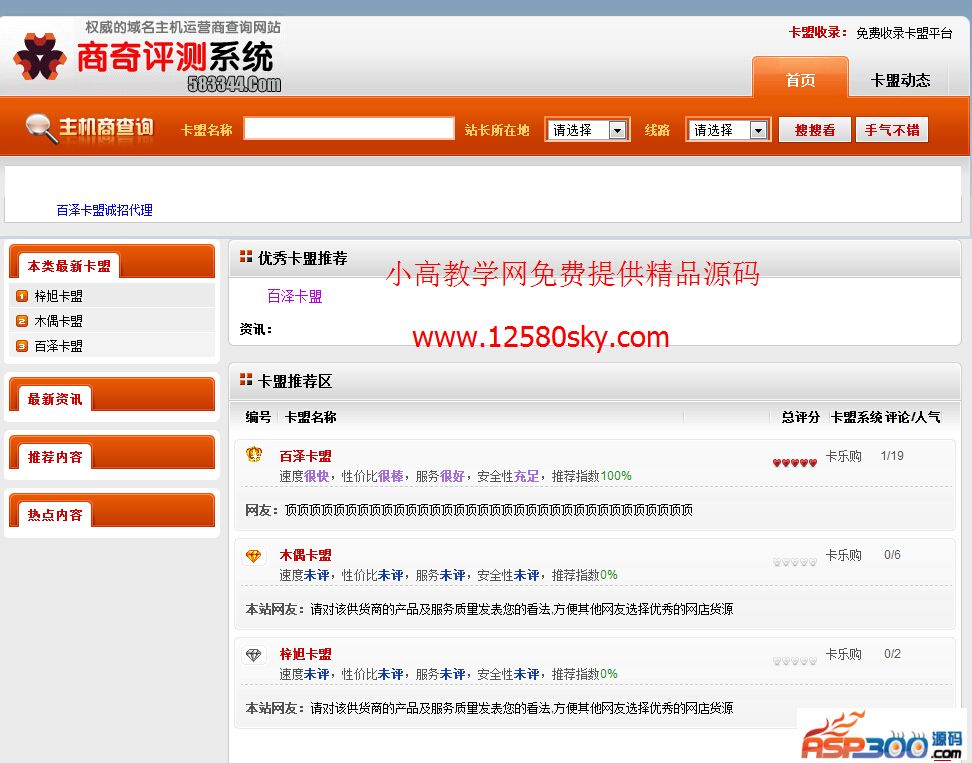This screenshot has width=972, height=763.
Task: Select the 本类最新卡盟 sidebar tab
Action: click(x=69, y=267)
